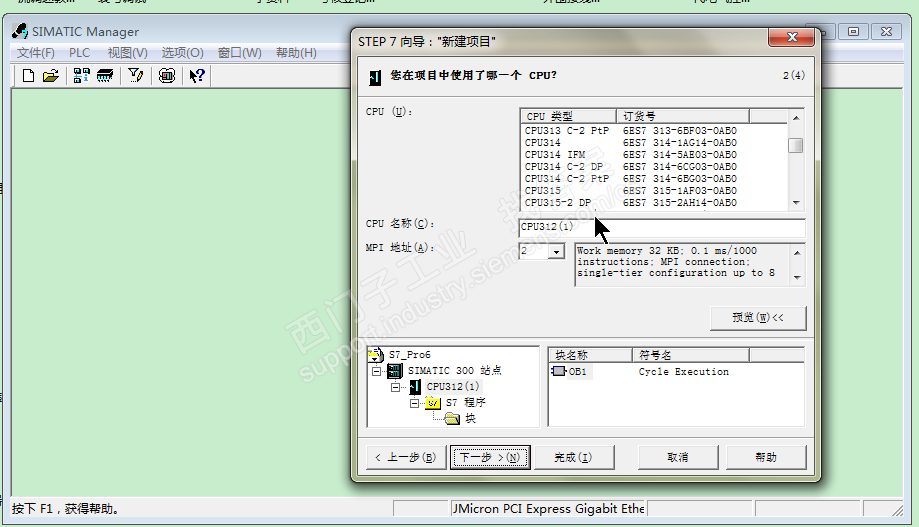Screen dimensions: 919x527
Task: Click the CPU list scroll-up arrow
Action: (x=795, y=118)
